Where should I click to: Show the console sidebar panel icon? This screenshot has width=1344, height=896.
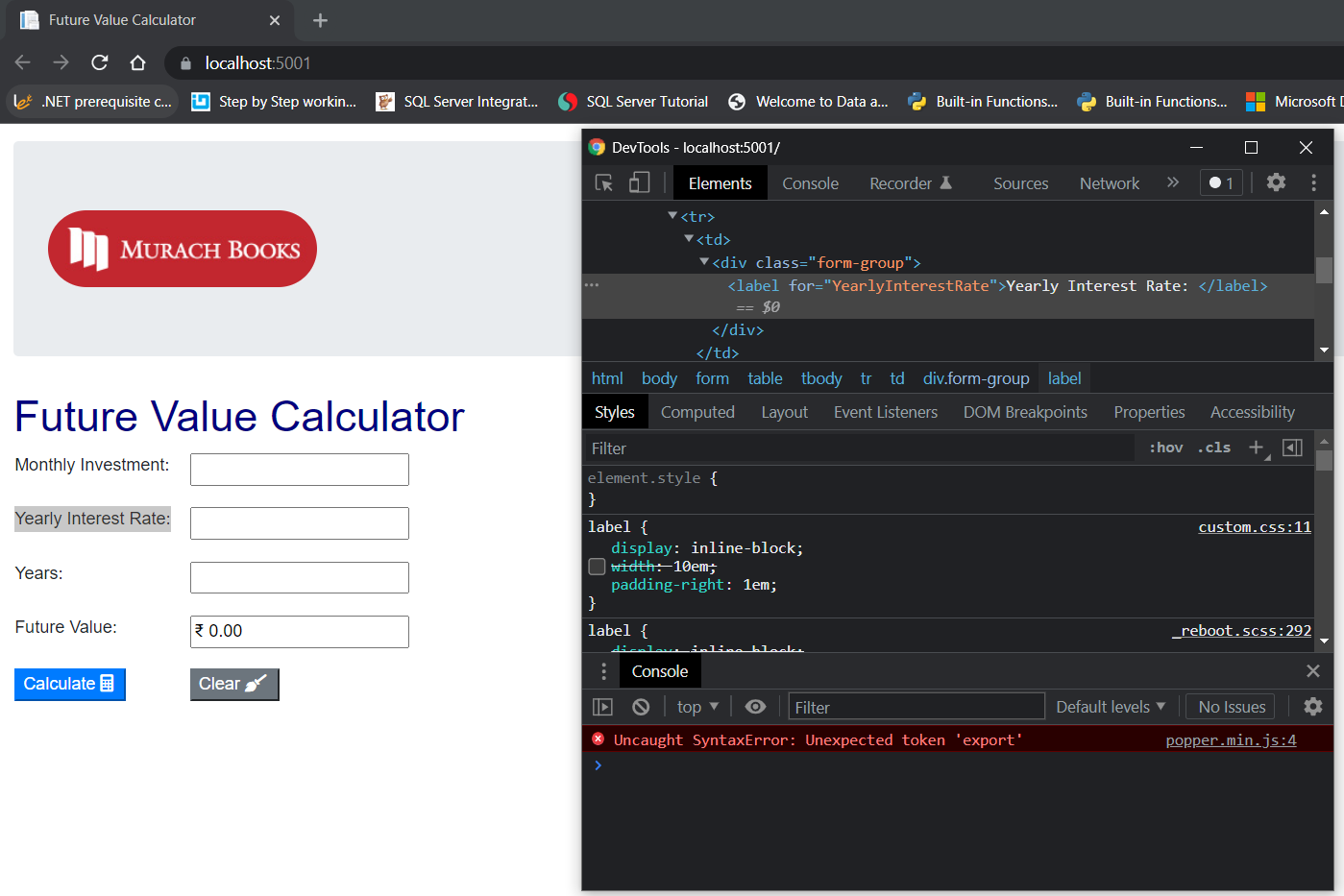[x=602, y=707]
